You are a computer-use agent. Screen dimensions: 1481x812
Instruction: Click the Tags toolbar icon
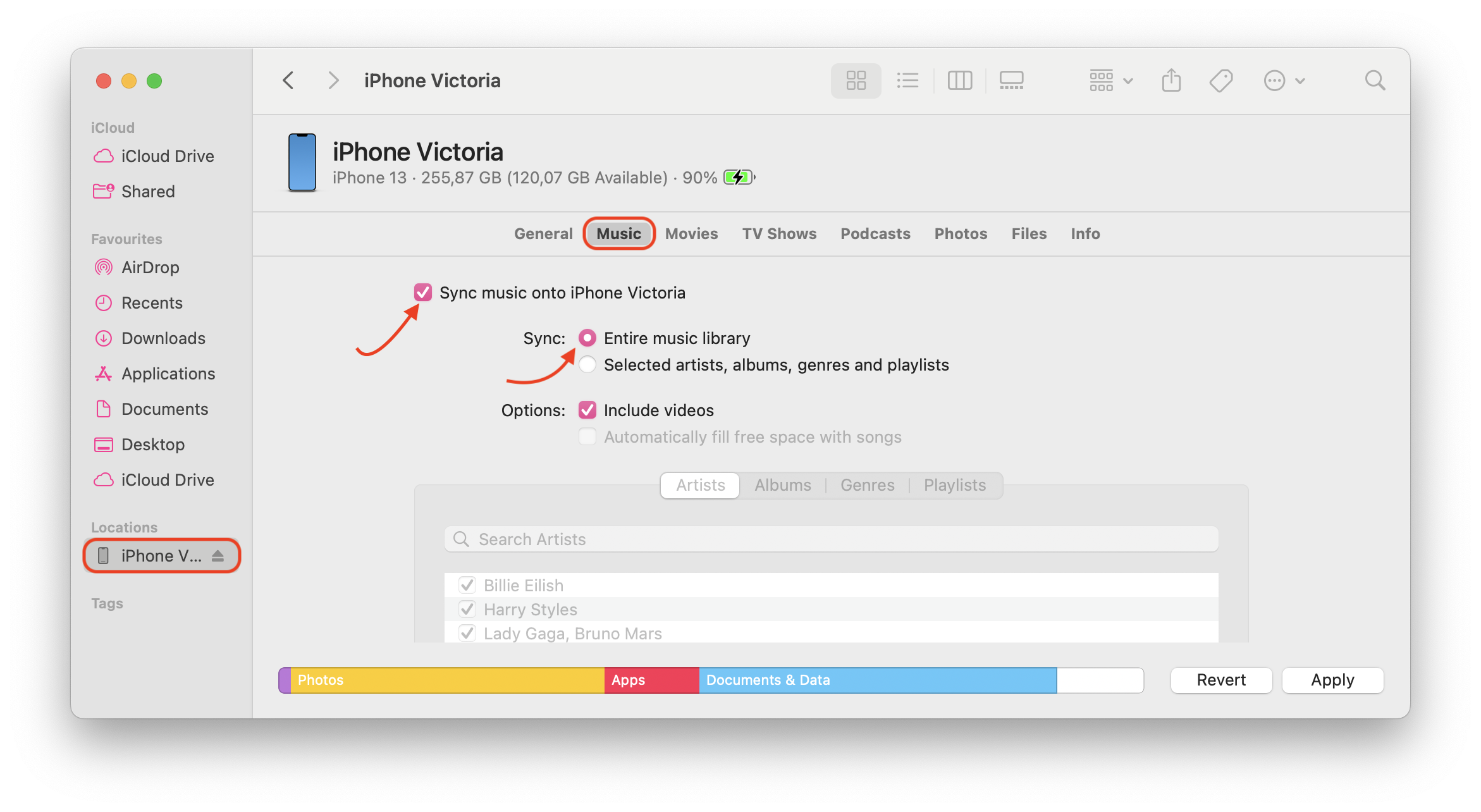1221,80
